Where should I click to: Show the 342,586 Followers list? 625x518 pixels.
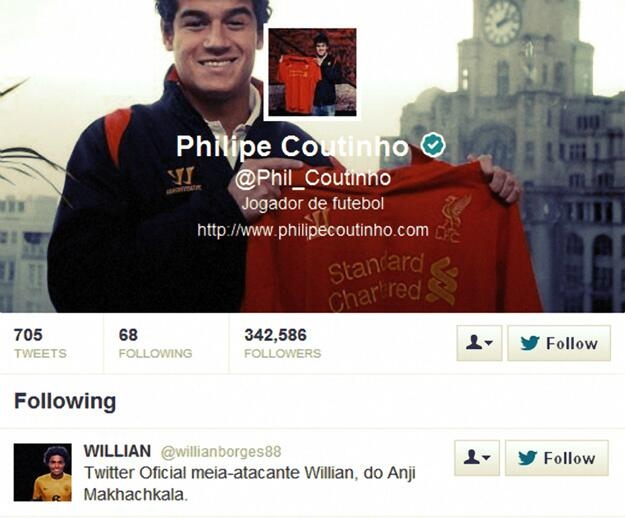click(283, 343)
